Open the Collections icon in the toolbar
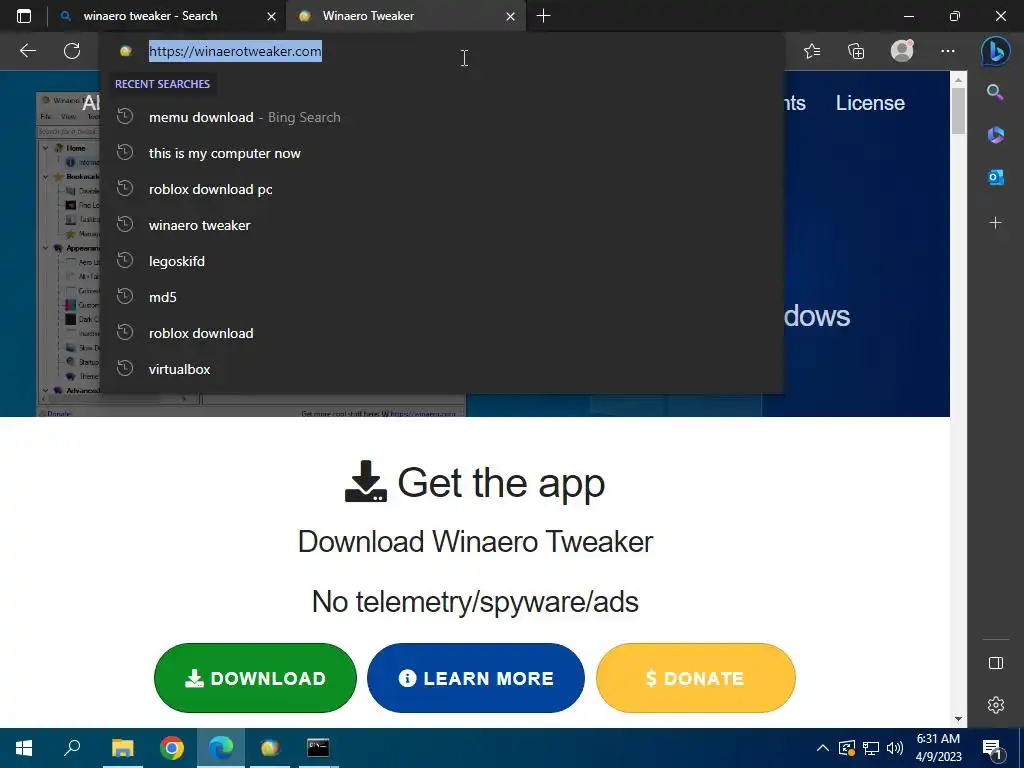This screenshot has height=768, width=1024. pos(856,51)
